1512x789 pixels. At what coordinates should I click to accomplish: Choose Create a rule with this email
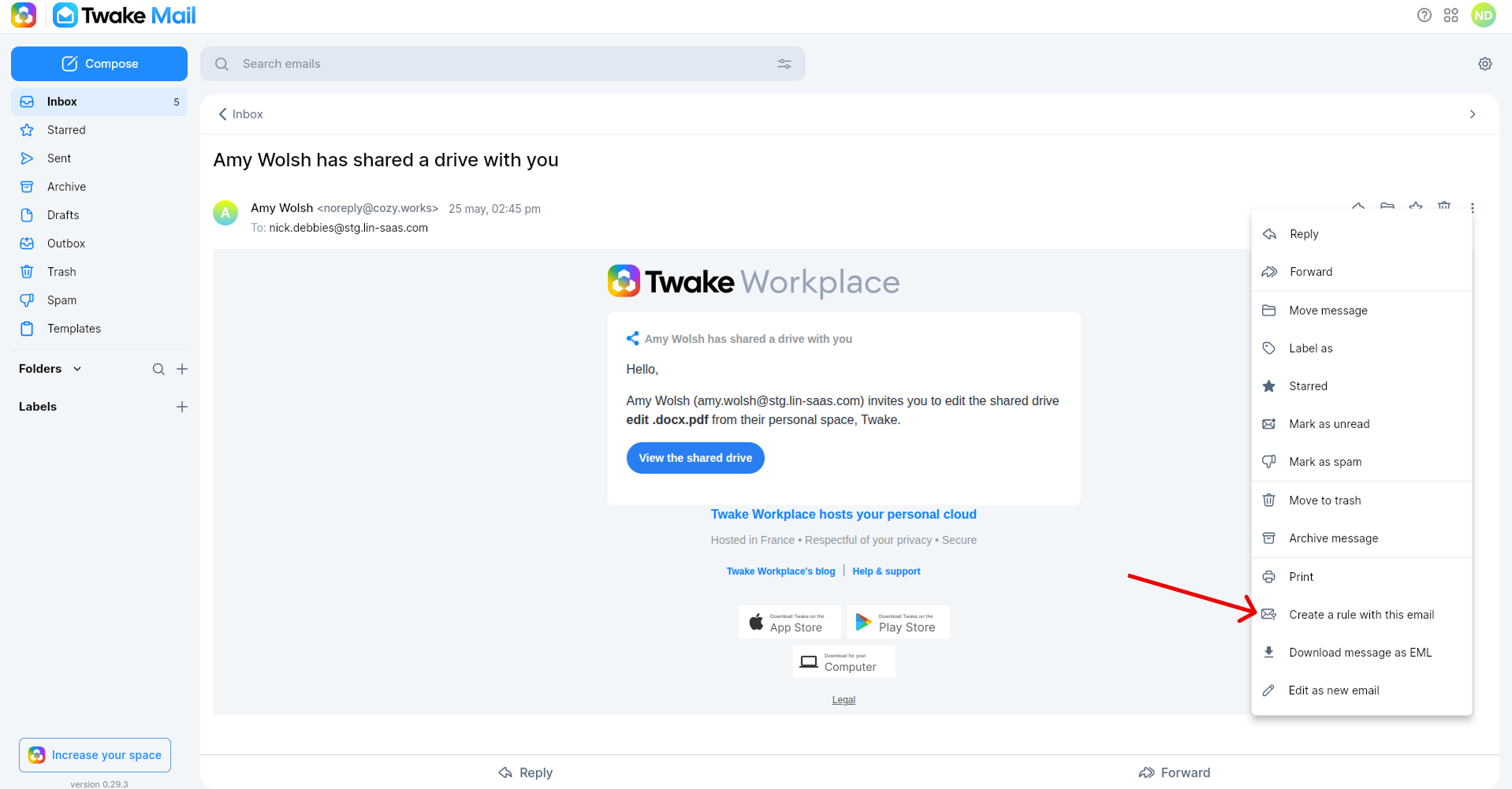(1361, 615)
